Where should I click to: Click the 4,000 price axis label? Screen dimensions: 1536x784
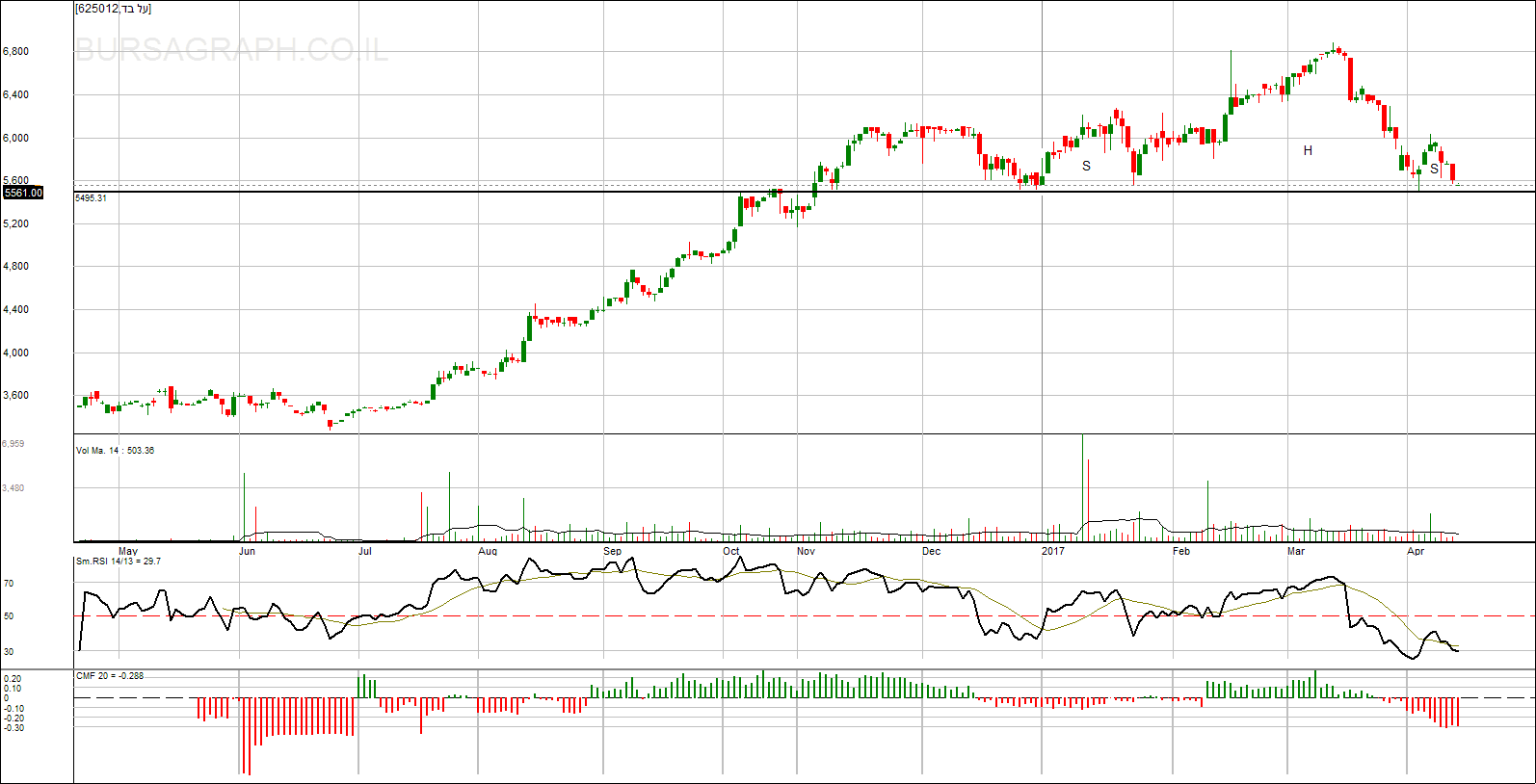click(x=15, y=353)
